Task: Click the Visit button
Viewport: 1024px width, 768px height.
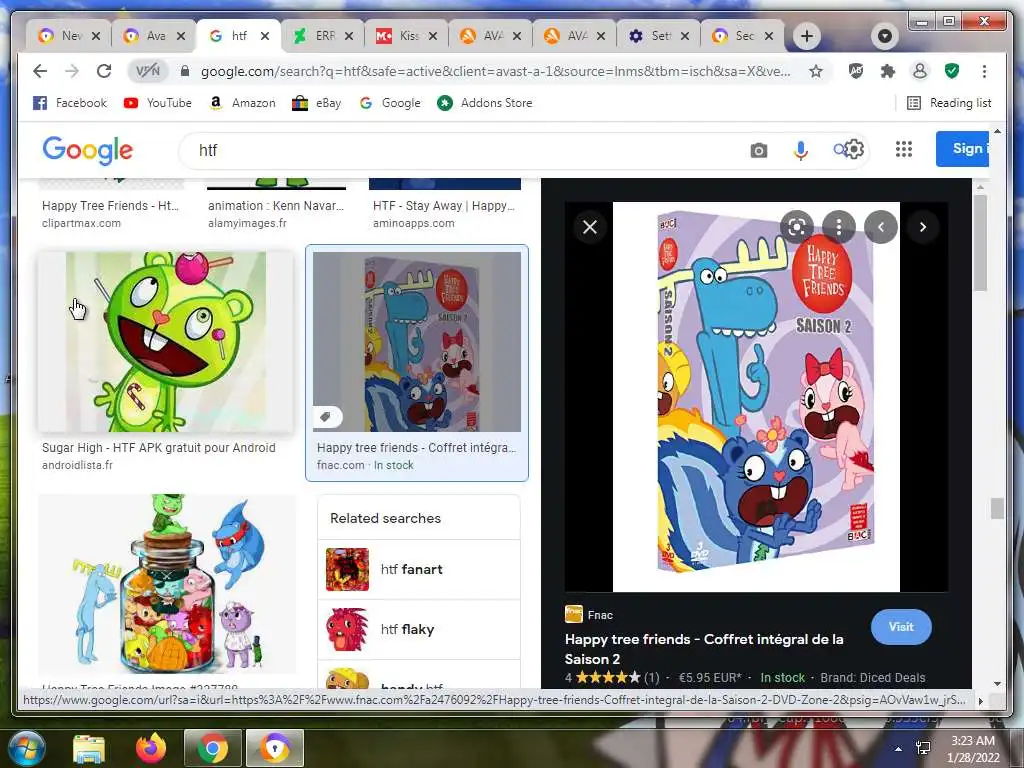Action: [901, 627]
